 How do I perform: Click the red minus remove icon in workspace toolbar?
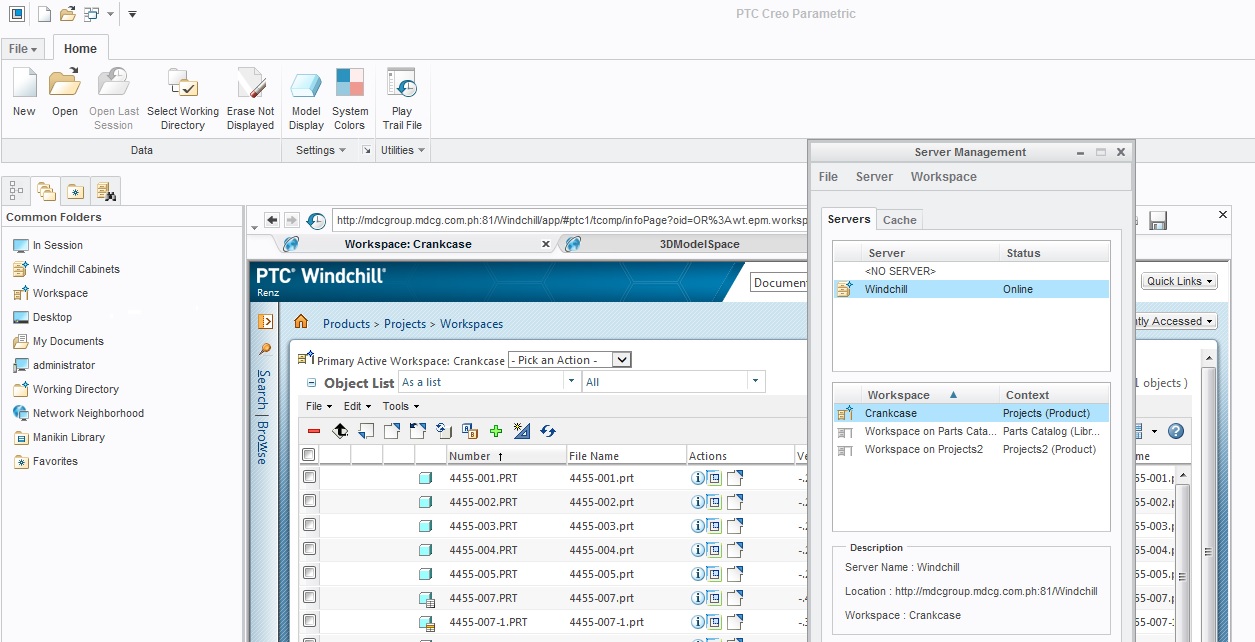click(x=314, y=431)
